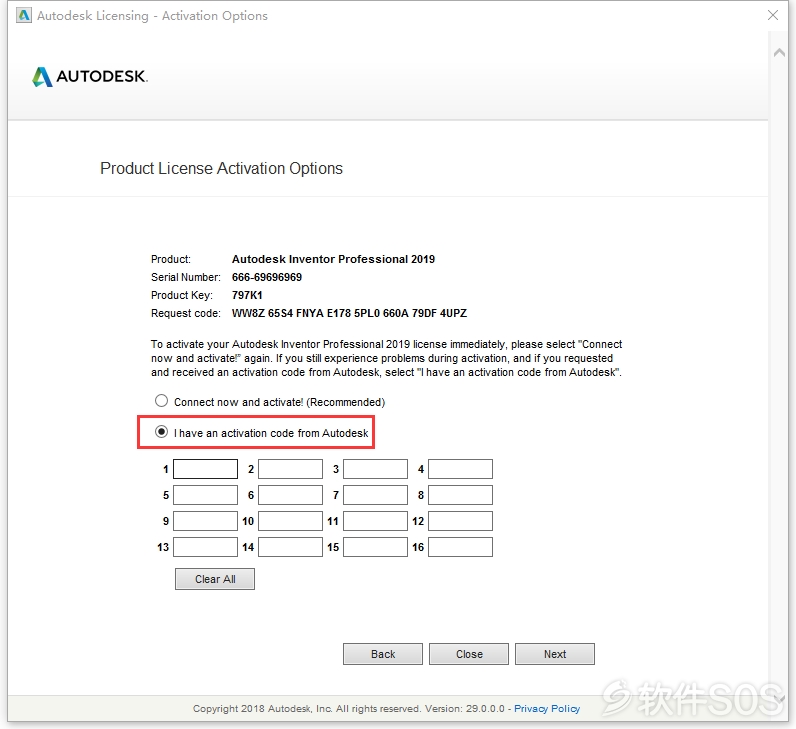
Task: Click the serial number 666-69696969
Action: [267, 277]
